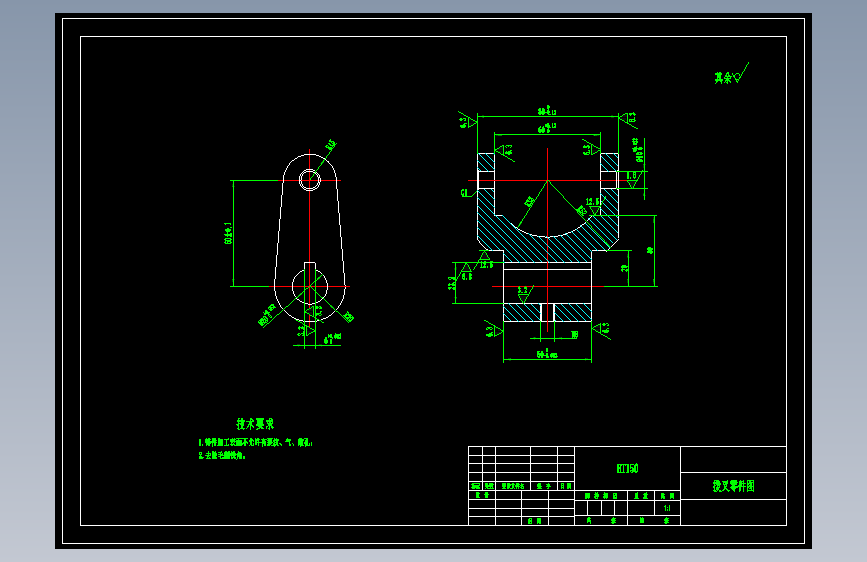This screenshot has height=562, width=867.
Task: Click the C1 chamfer label
Action: [464, 192]
